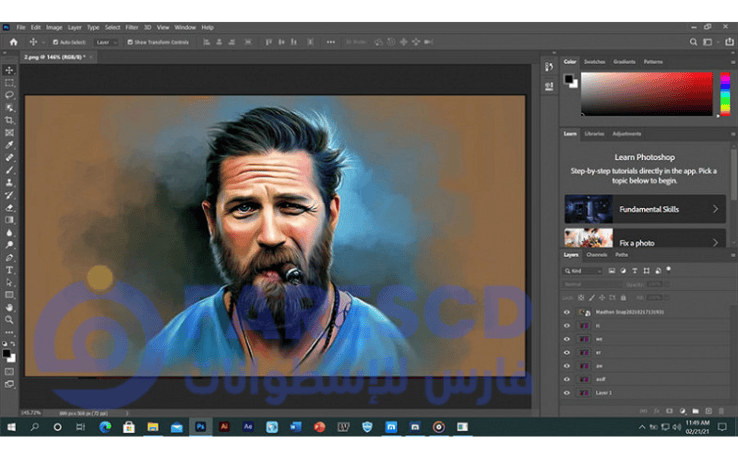Select the Brush tool
Viewport: 738px width, 458px height.
click(x=9, y=170)
